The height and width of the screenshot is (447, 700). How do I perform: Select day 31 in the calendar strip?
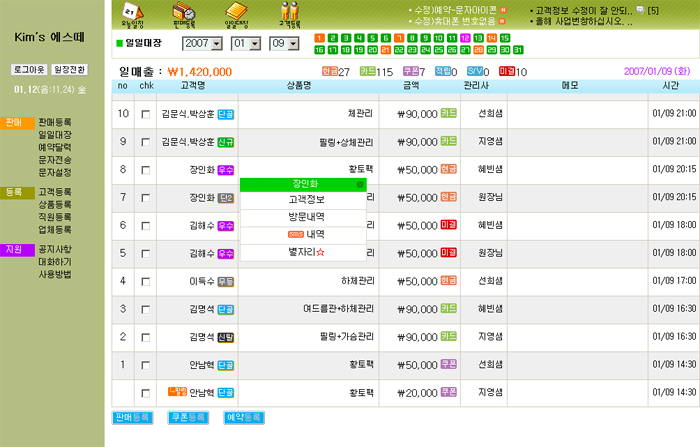[518, 48]
